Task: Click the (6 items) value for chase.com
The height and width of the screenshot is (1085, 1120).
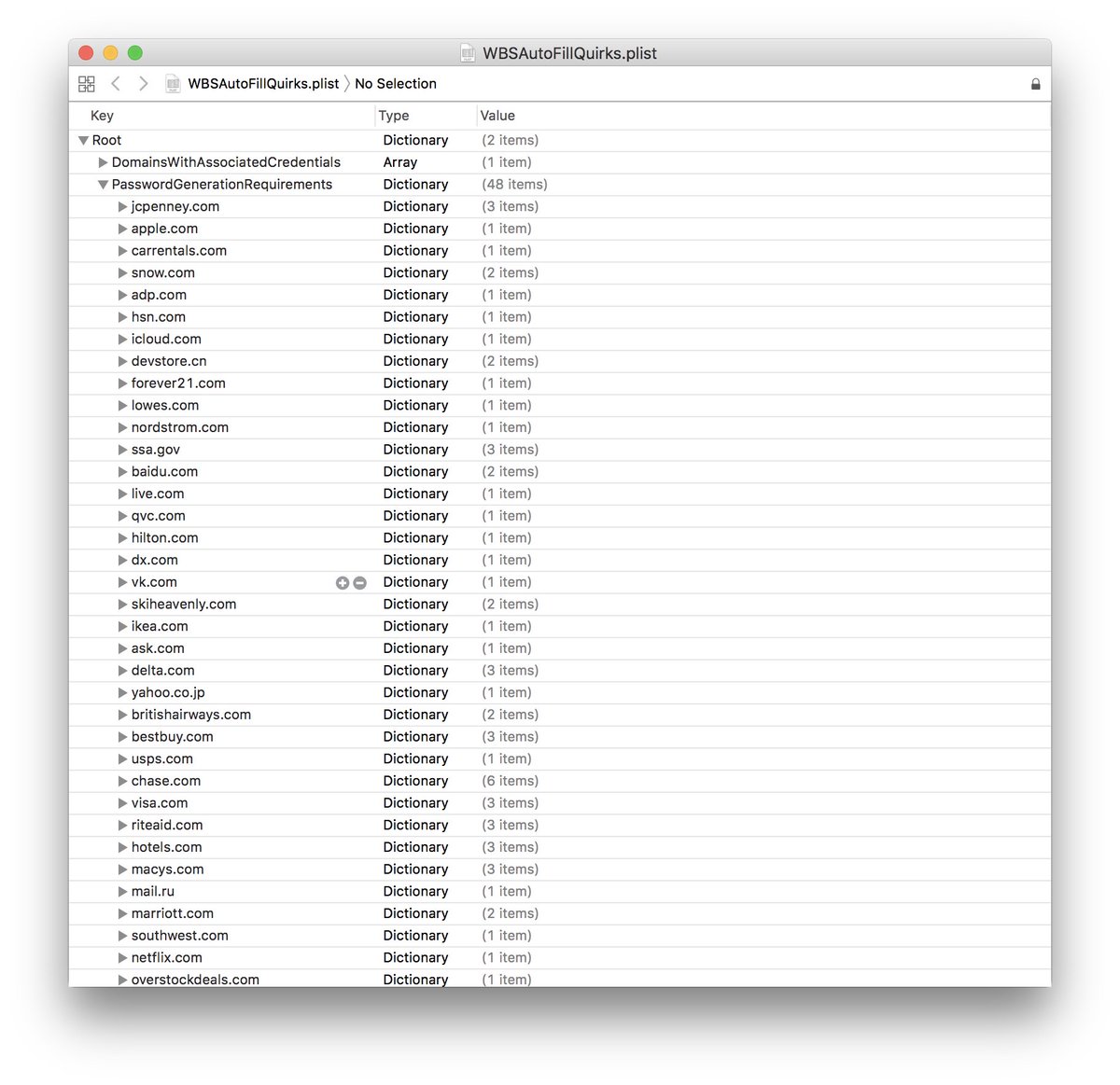Action: click(510, 781)
